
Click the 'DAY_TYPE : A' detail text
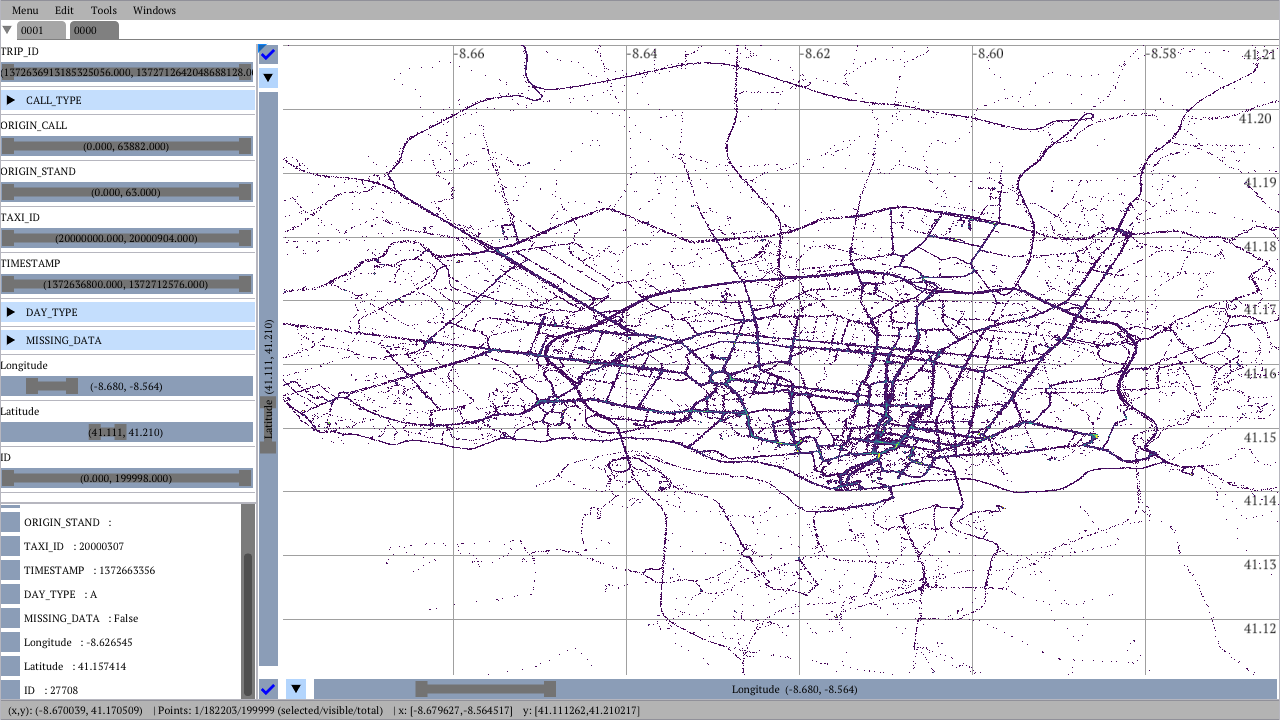[60, 594]
